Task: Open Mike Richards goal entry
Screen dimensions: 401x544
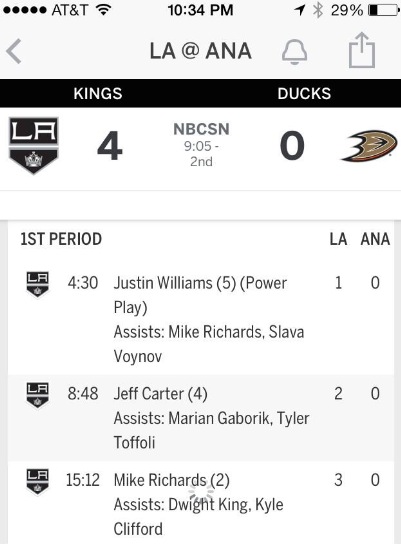Action: pos(201,503)
